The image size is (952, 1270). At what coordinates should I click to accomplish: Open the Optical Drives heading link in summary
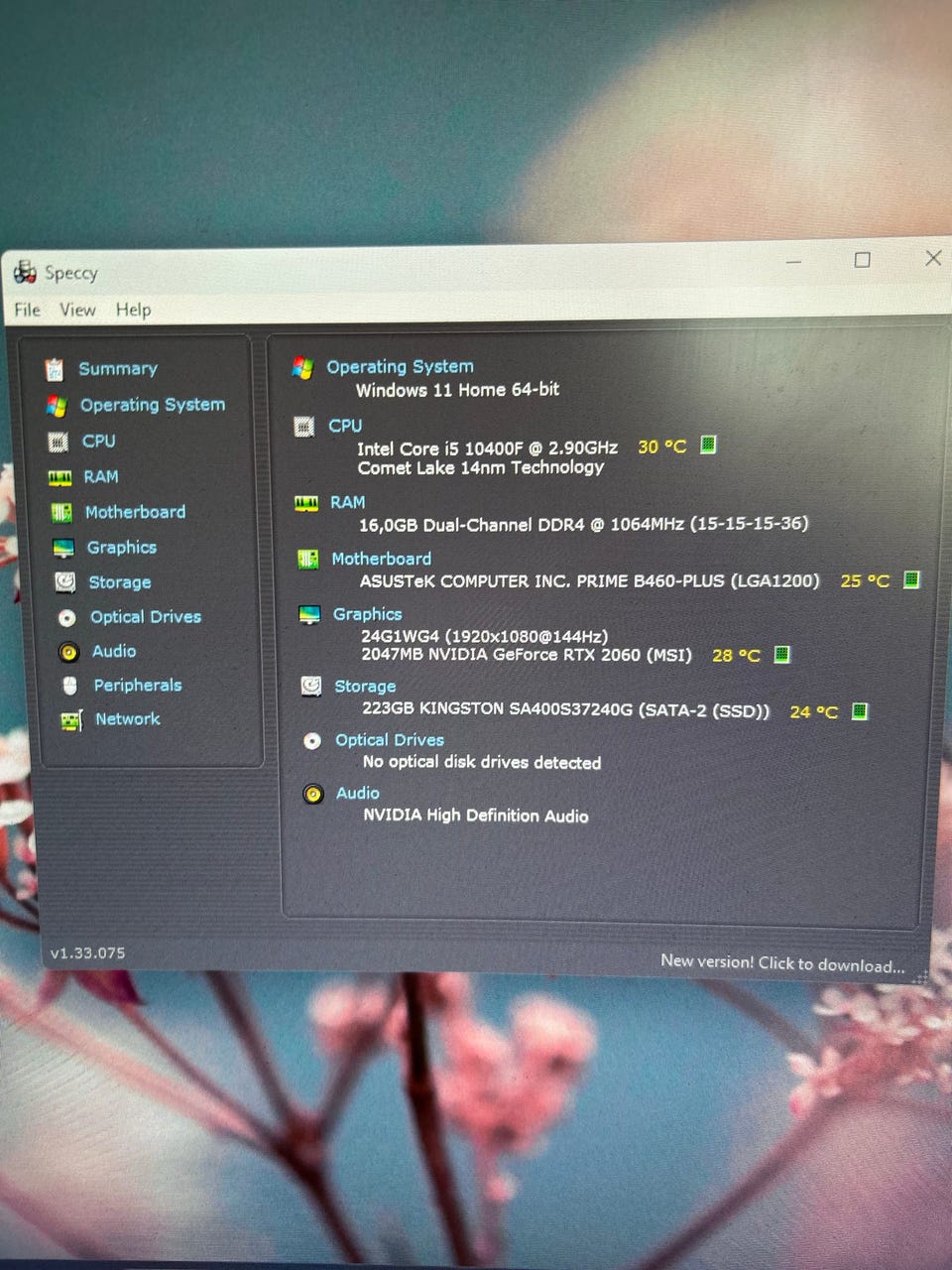pos(390,740)
